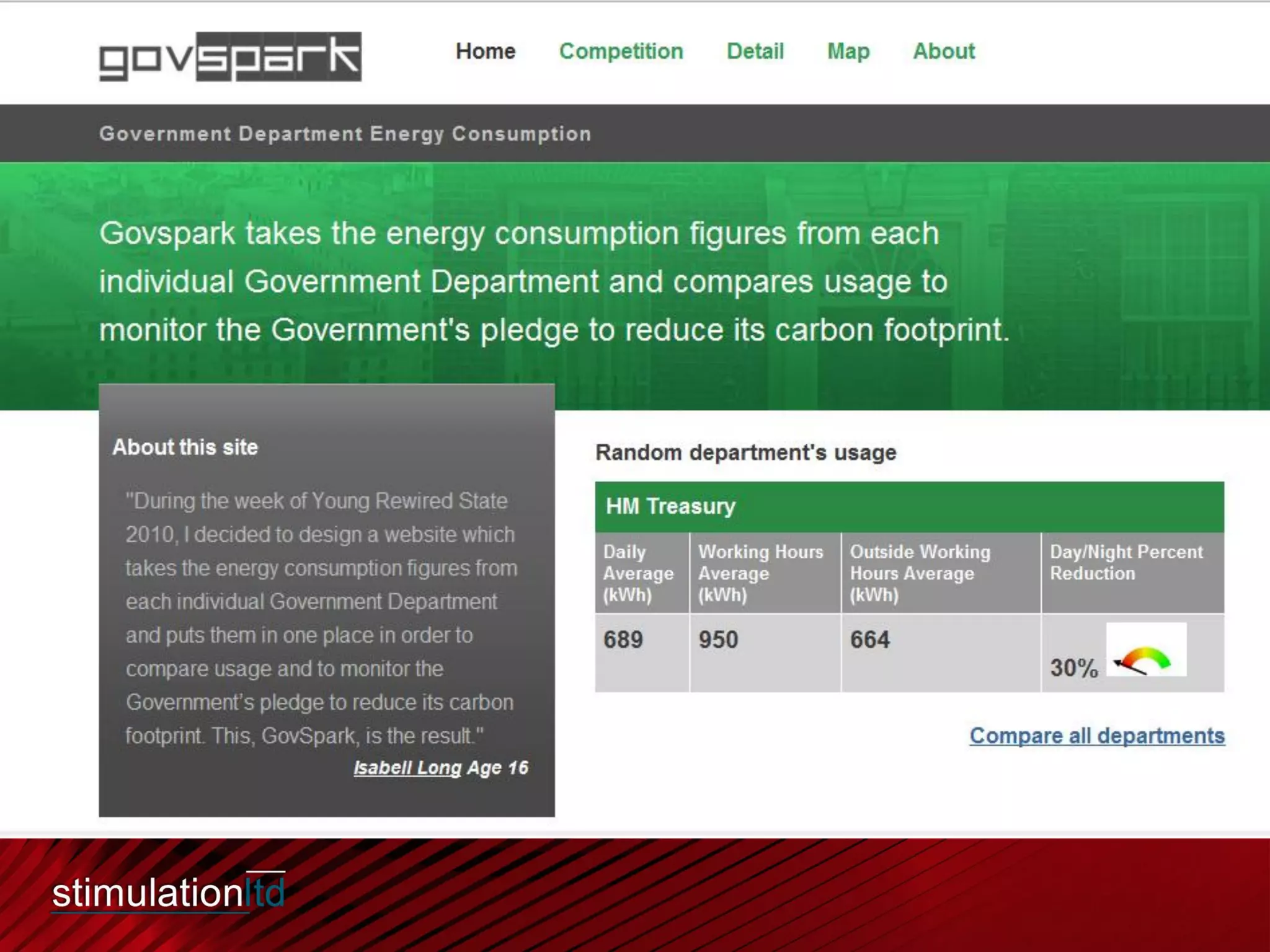Click the govspark logo
The image size is (1270, 952).
[230, 56]
